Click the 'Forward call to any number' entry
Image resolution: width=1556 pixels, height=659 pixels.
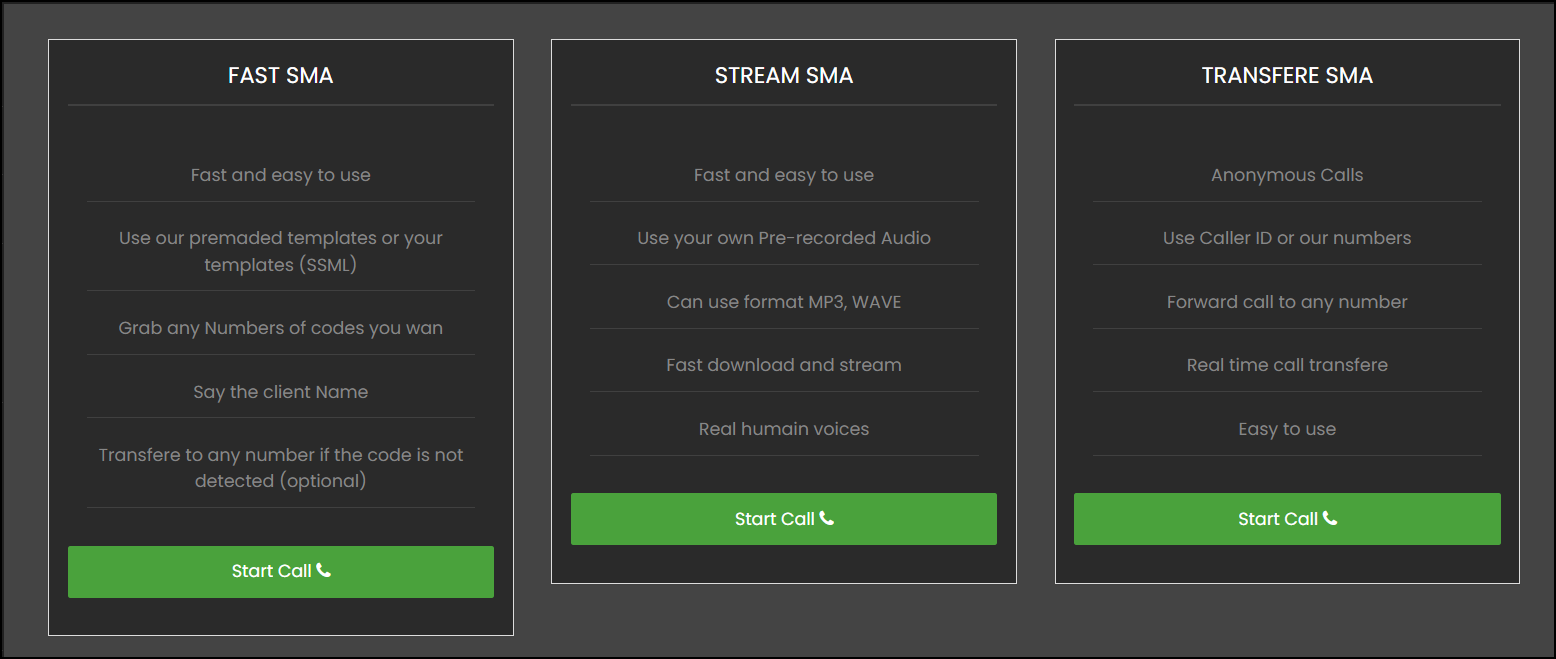(x=1287, y=301)
